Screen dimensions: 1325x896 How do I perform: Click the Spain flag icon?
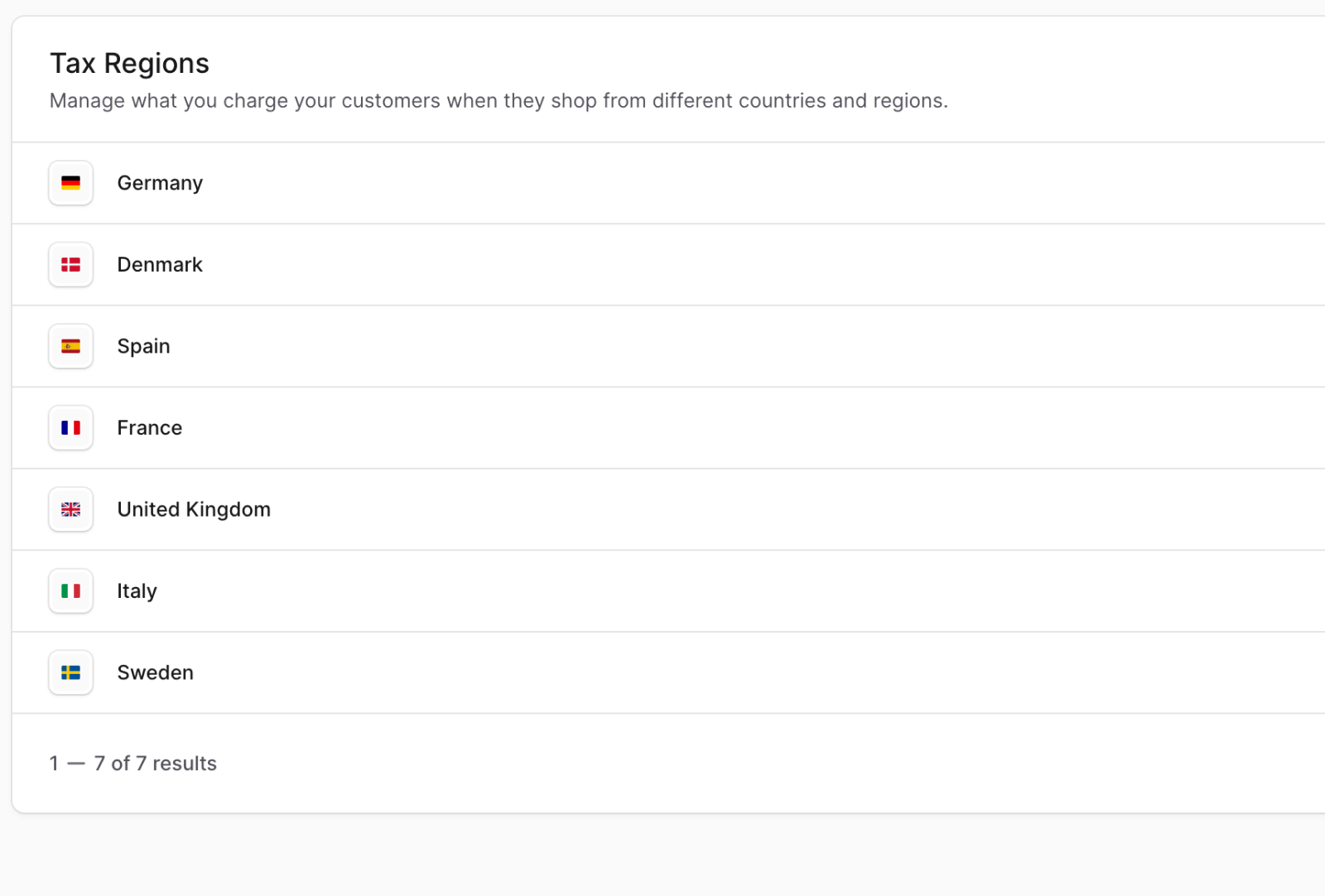[x=70, y=346]
